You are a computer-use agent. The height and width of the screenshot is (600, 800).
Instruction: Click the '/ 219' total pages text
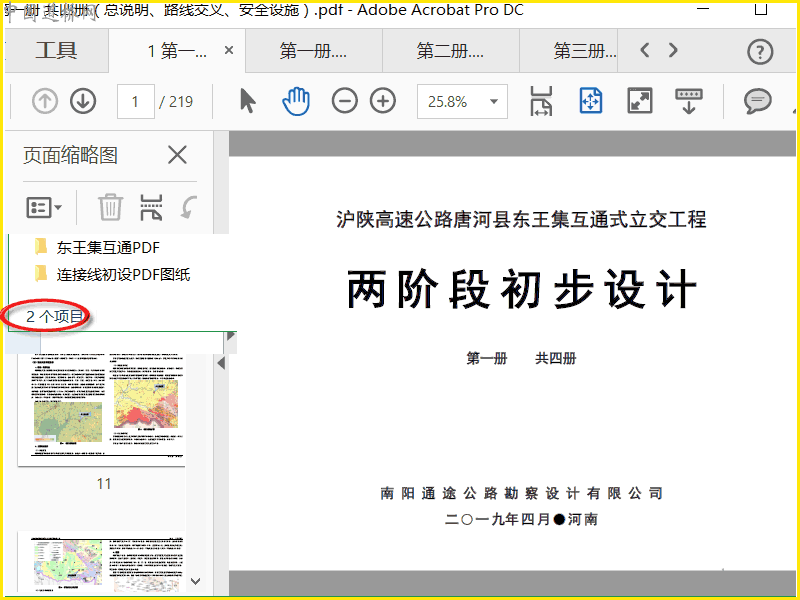(176, 102)
